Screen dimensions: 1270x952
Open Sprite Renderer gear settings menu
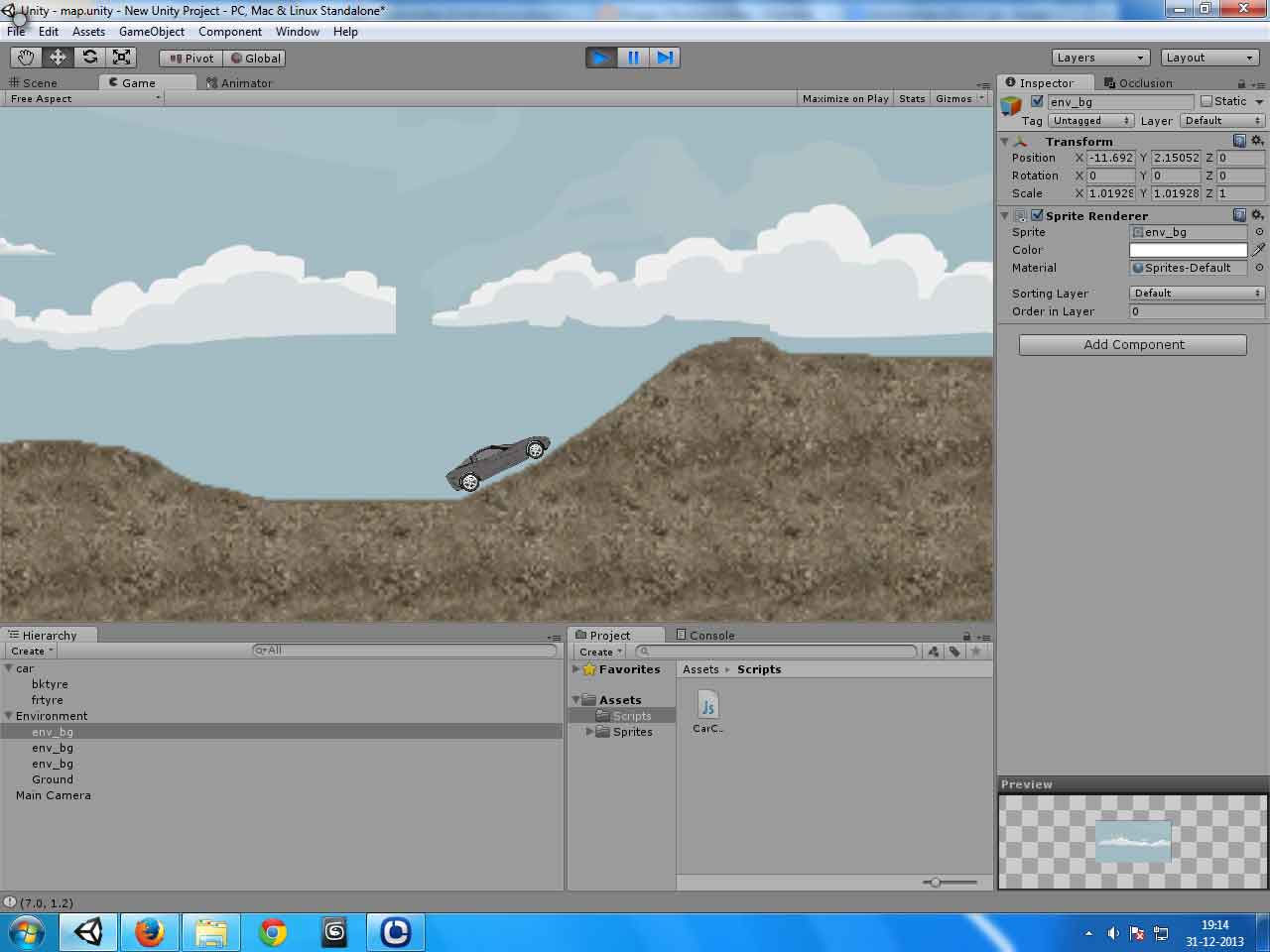(1257, 215)
